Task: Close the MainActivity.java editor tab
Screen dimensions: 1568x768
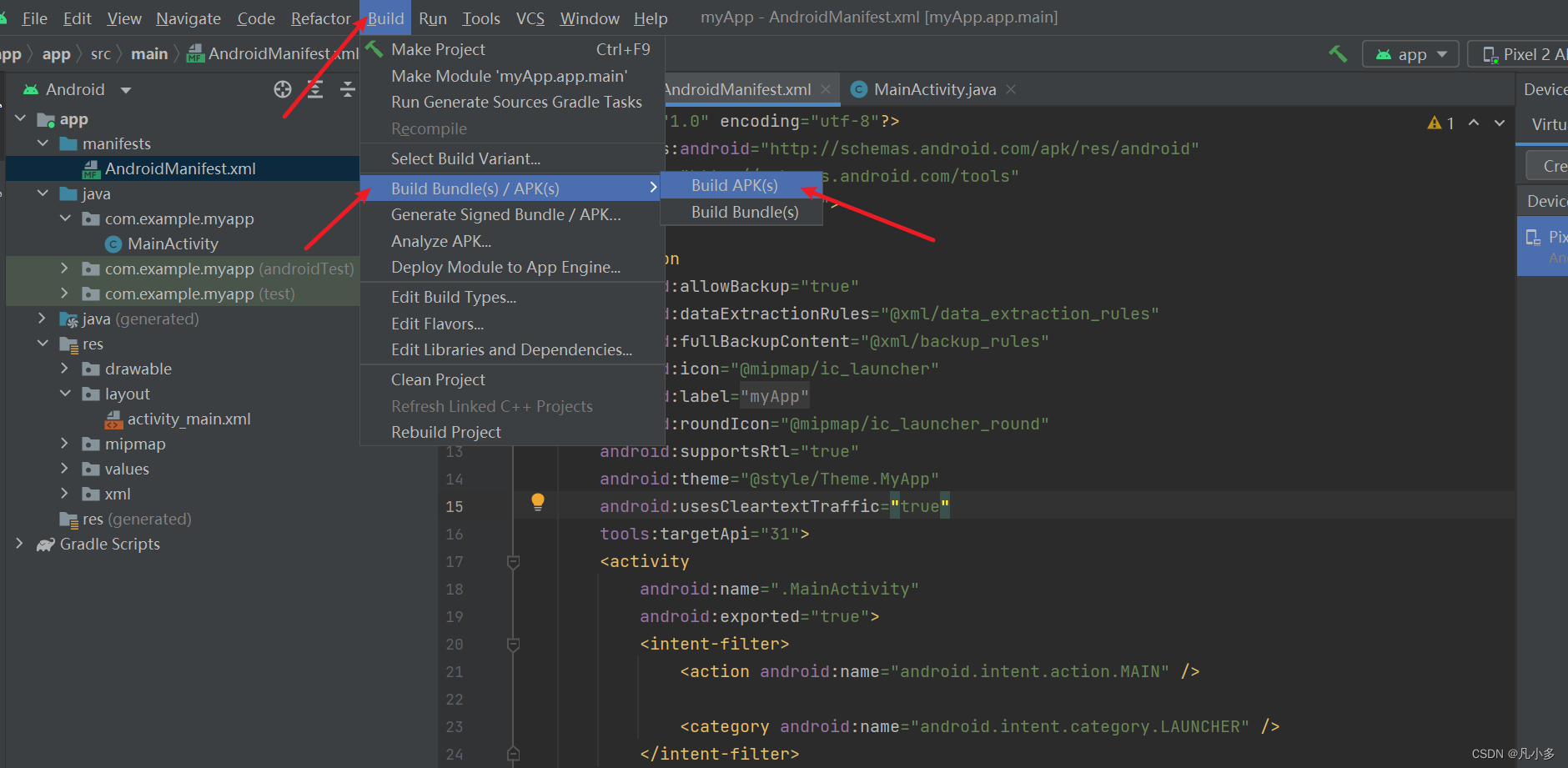Action: point(1011,89)
